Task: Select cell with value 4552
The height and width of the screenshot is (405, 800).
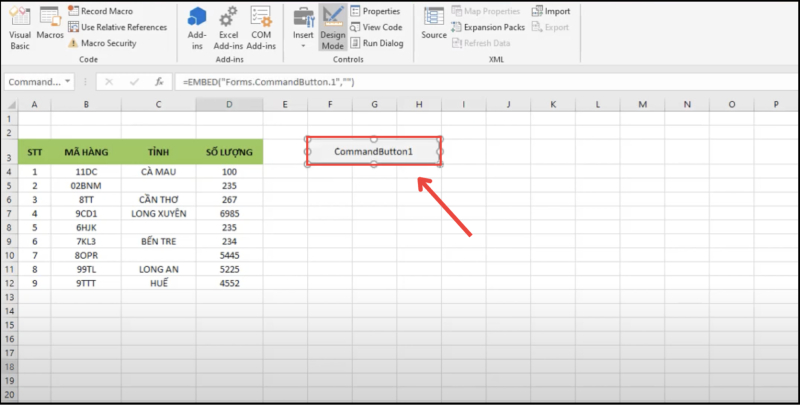Action: pos(229,283)
